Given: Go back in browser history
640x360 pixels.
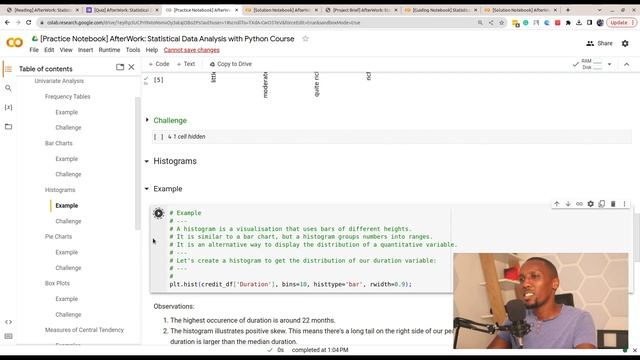Looking at the screenshot, I should click(x=7, y=22).
